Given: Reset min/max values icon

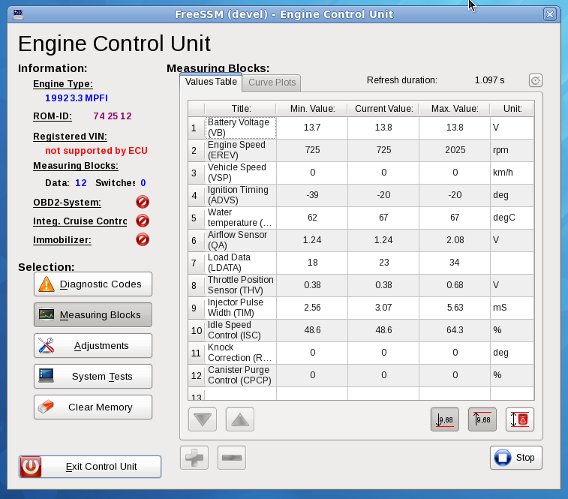Looking at the screenshot, I should click(x=520, y=419).
